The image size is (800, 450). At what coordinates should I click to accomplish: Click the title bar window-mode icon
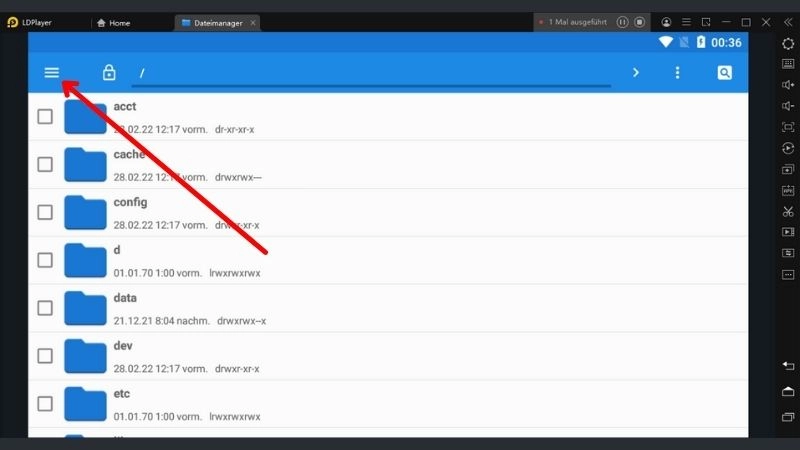coord(706,22)
